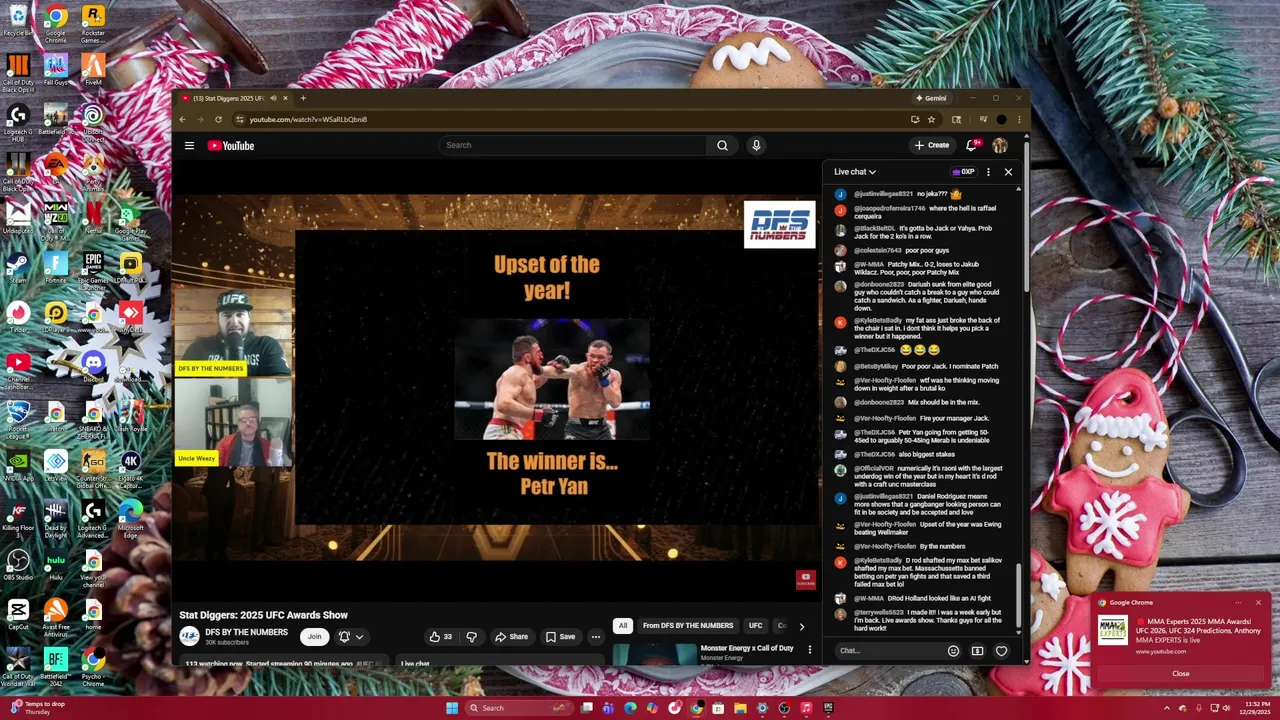This screenshot has width=1280, height=720.
Task: Open options for Monster Energy video
Action: [x=810, y=650]
